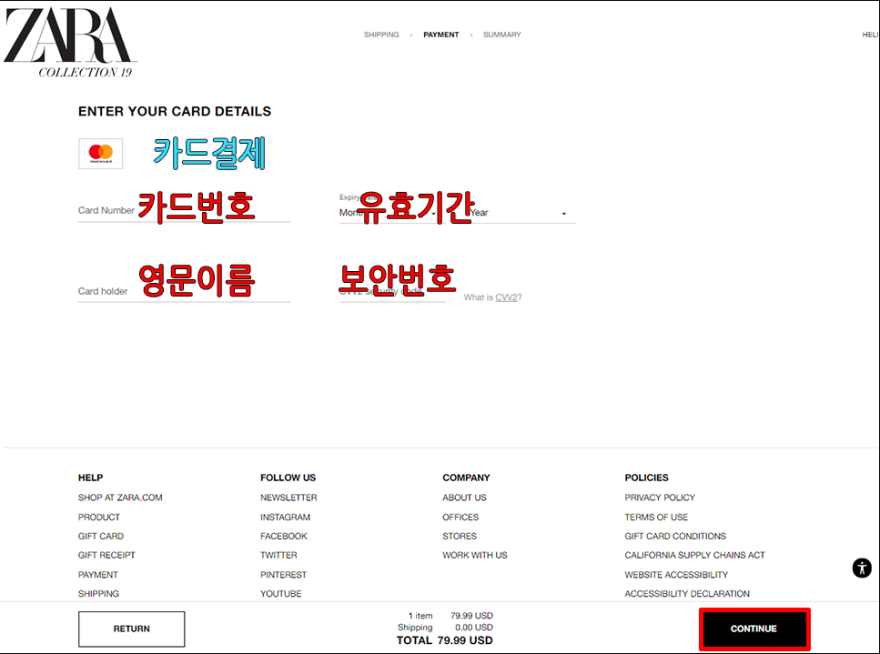Click the 'Shipping 0.00 USD' line
Image resolution: width=880 pixels, height=654 pixels.
point(445,627)
